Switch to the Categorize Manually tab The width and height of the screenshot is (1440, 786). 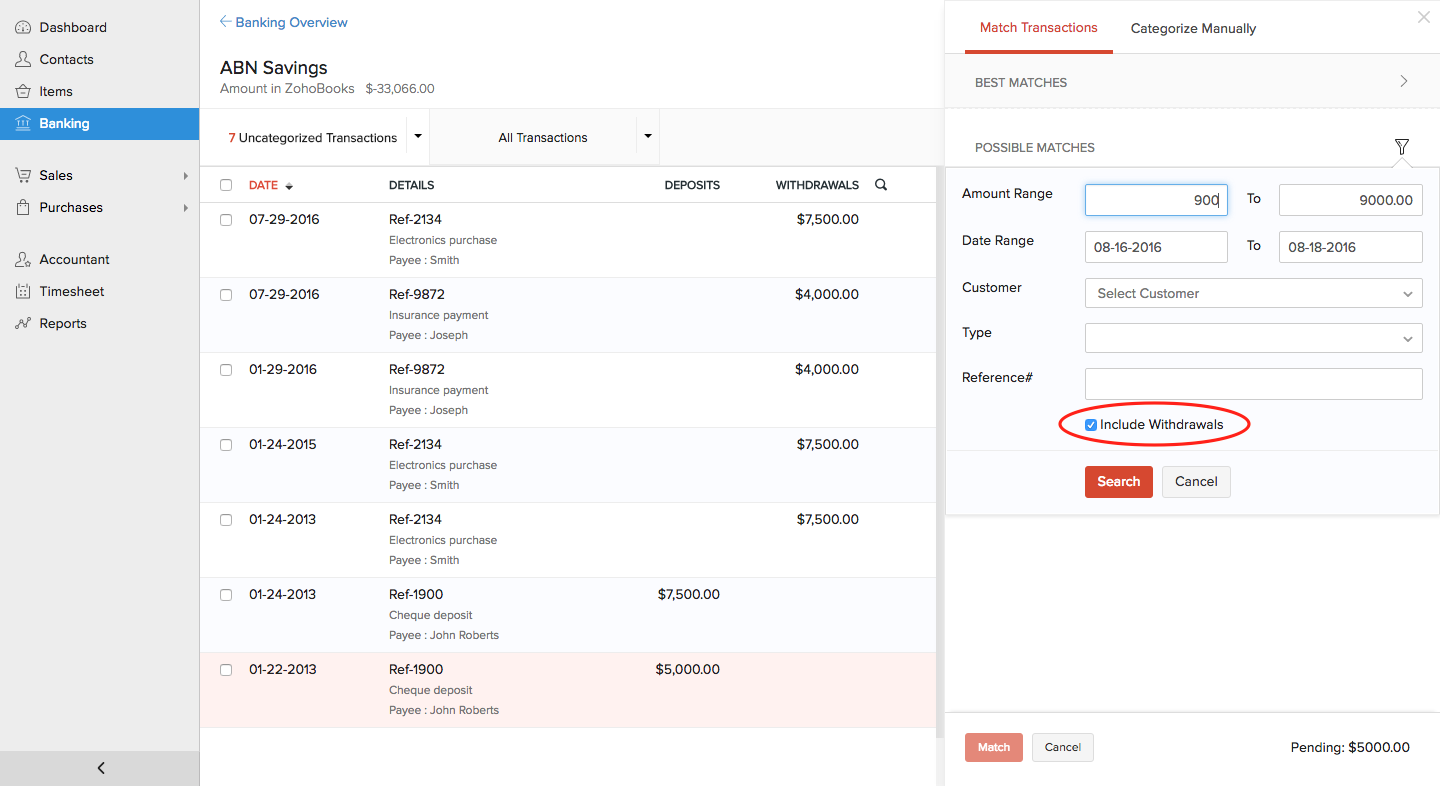[1193, 28]
